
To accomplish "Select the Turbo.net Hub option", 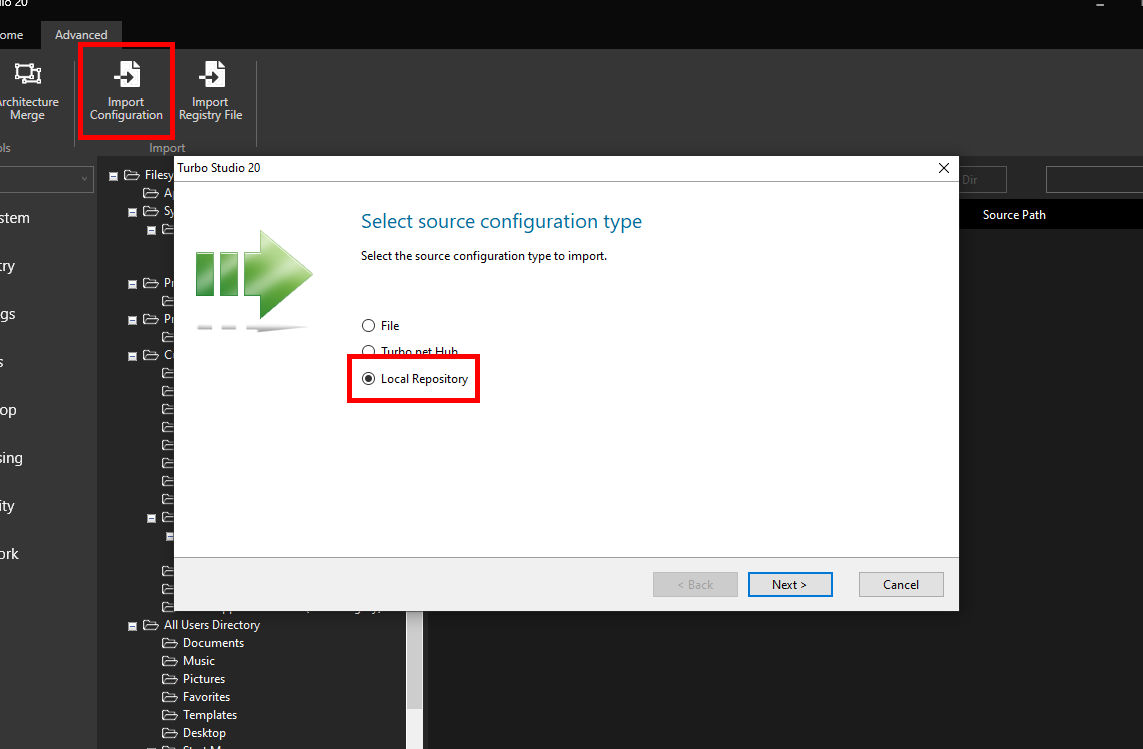I will (x=368, y=351).
